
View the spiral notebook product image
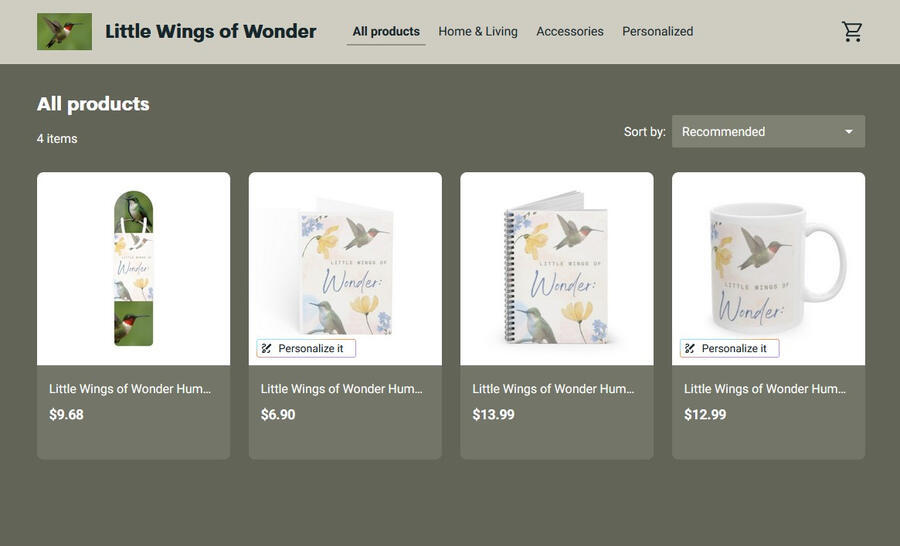coord(557,269)
